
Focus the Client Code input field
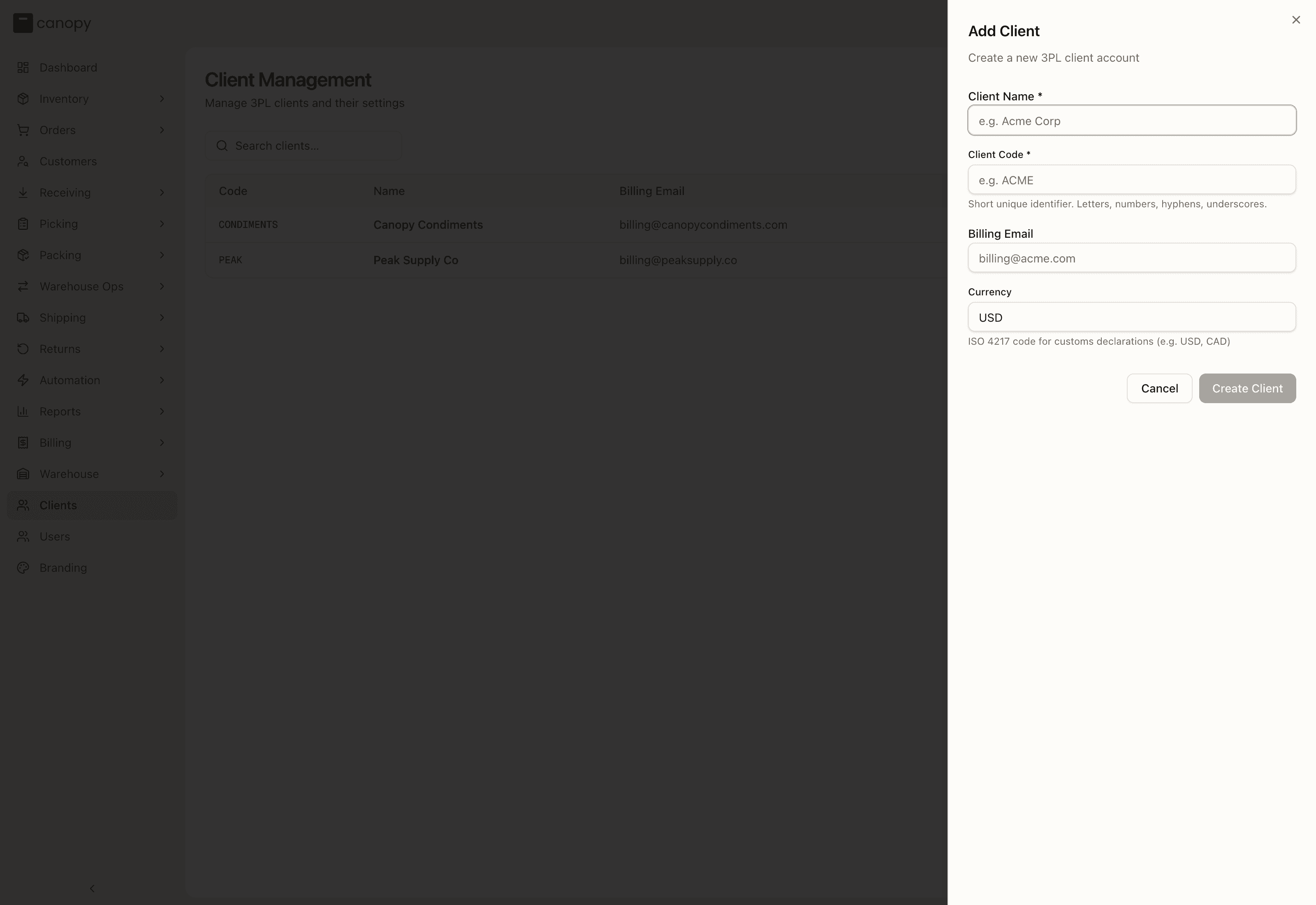[1131, 180]
